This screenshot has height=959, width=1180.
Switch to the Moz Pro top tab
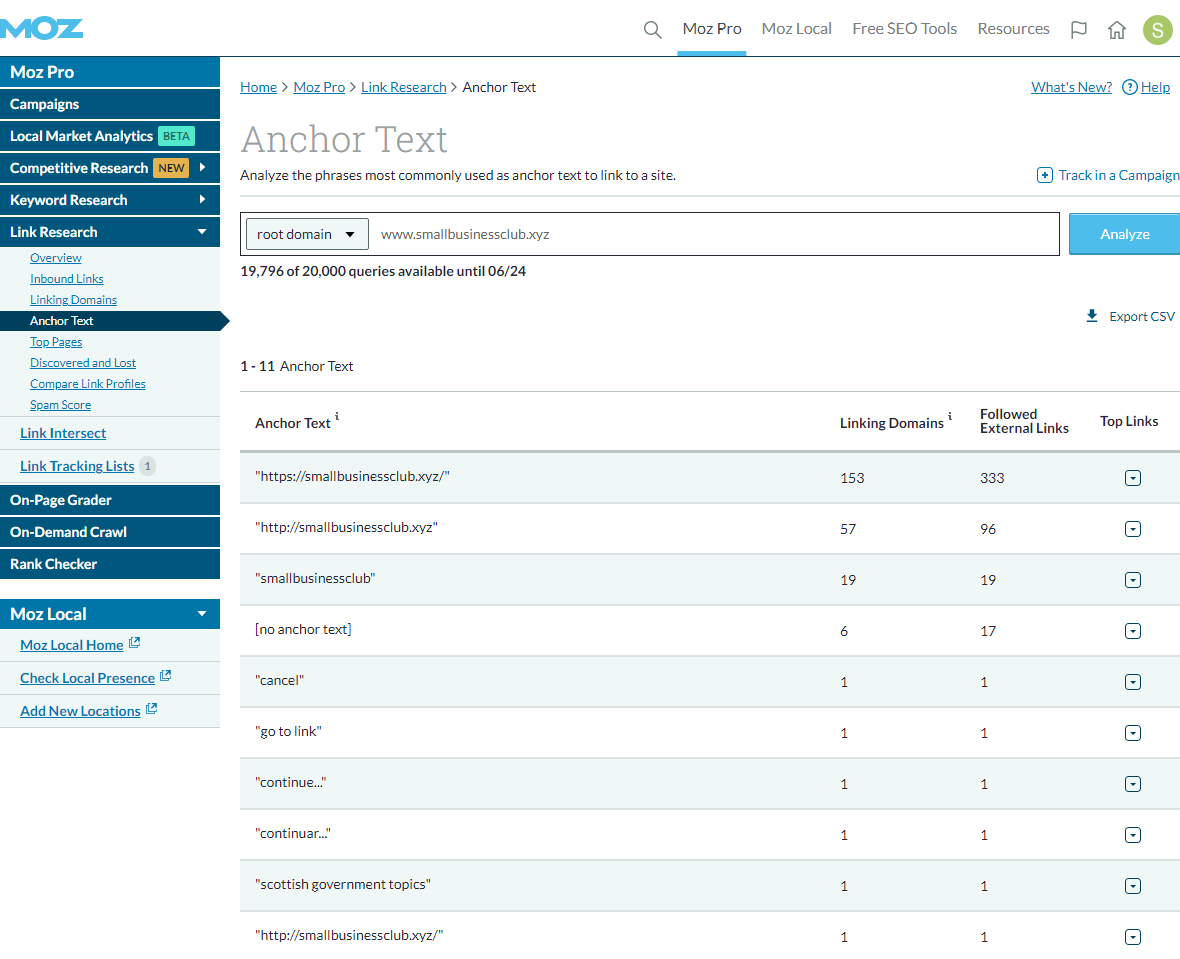pos(712,29)
